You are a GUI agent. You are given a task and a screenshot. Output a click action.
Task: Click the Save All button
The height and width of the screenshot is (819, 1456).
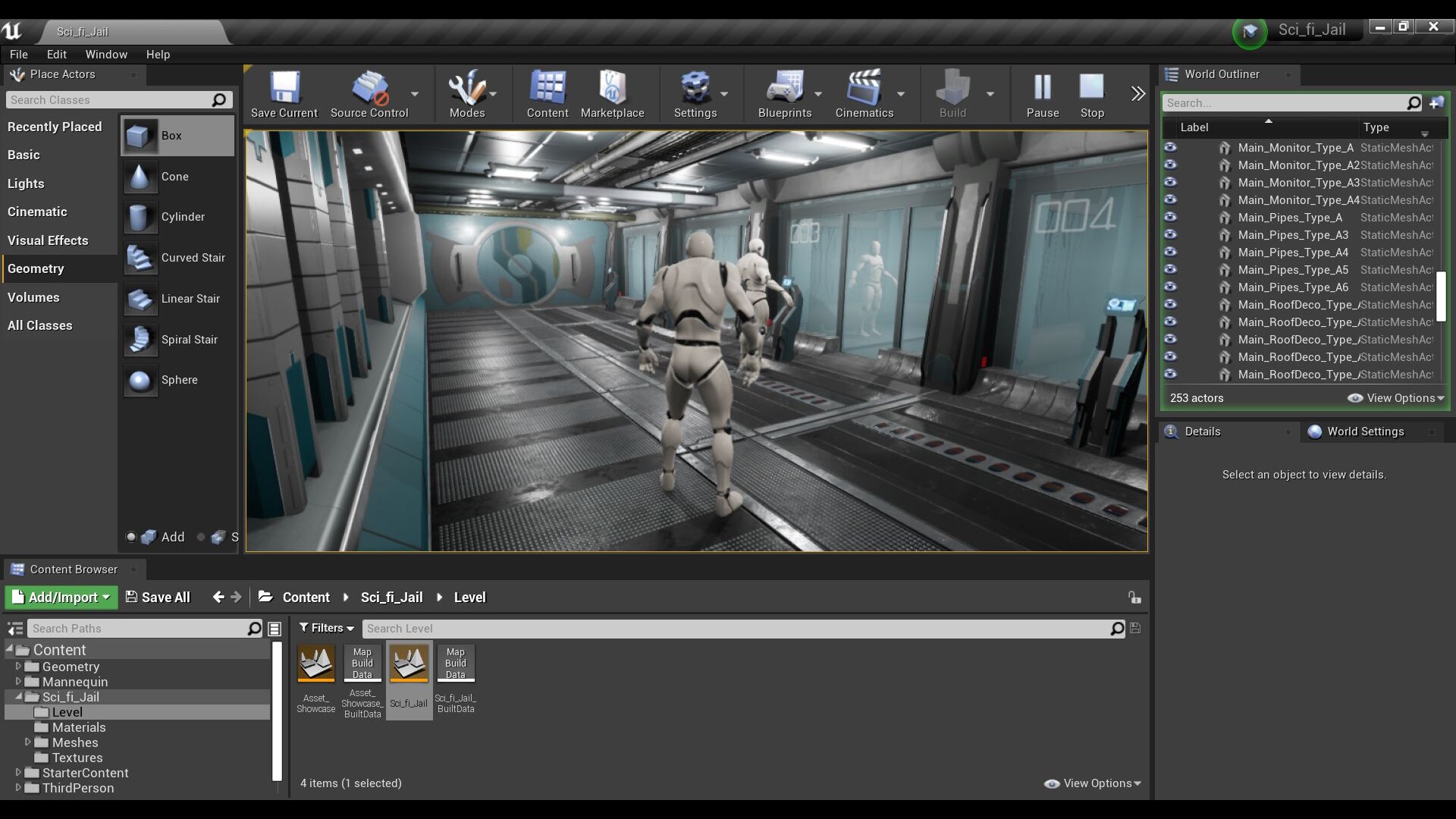[x=158, y=597]
